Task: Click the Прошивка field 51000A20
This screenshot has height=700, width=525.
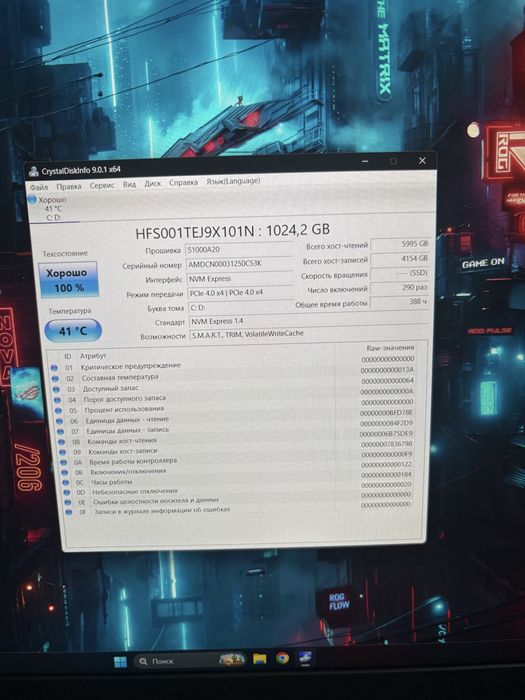Action: point(239,249)
